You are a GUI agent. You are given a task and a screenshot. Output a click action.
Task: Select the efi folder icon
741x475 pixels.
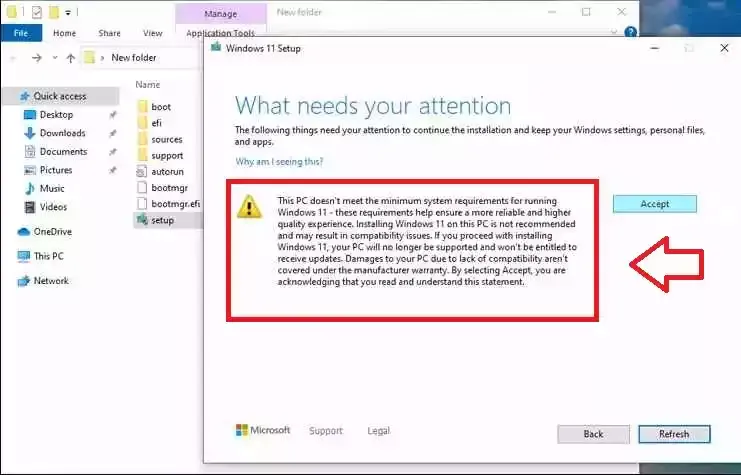[143, 123]
